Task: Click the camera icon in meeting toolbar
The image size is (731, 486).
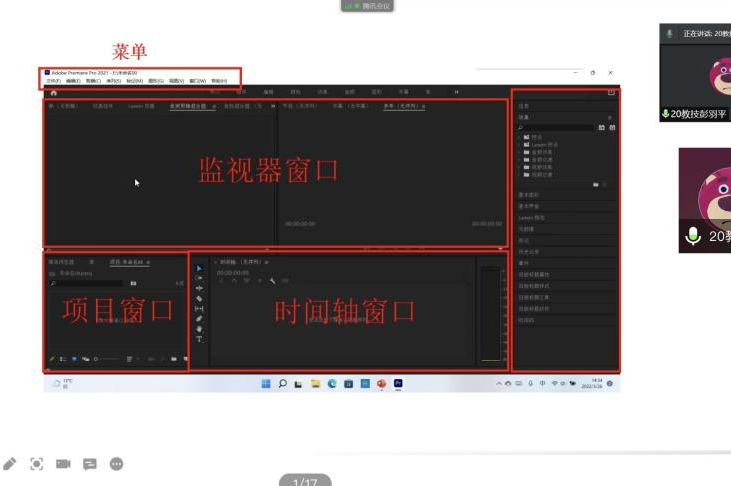Action: pyautogui.click(x=63, y=464)
